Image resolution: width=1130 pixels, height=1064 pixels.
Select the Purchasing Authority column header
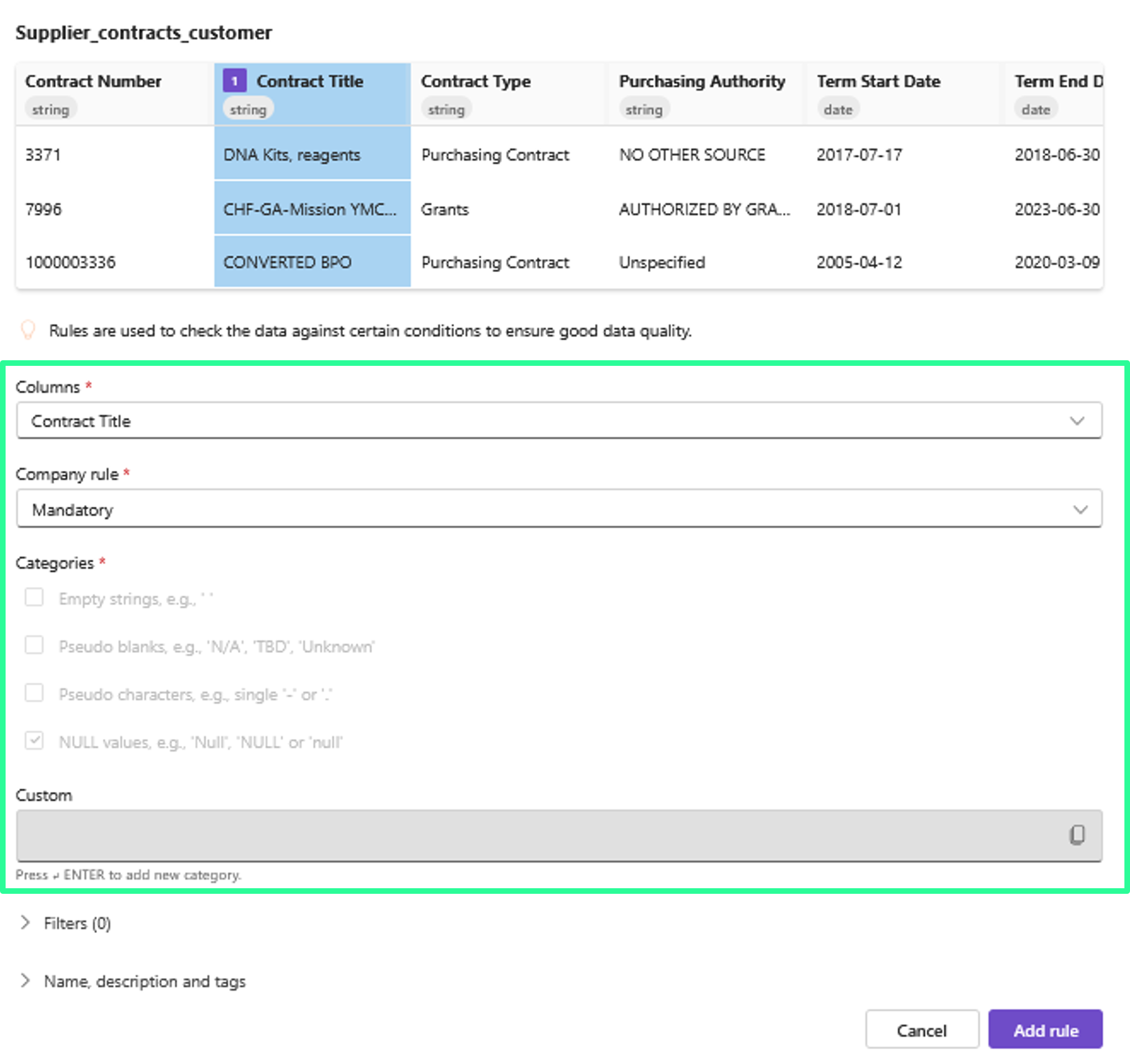[702, 81]
